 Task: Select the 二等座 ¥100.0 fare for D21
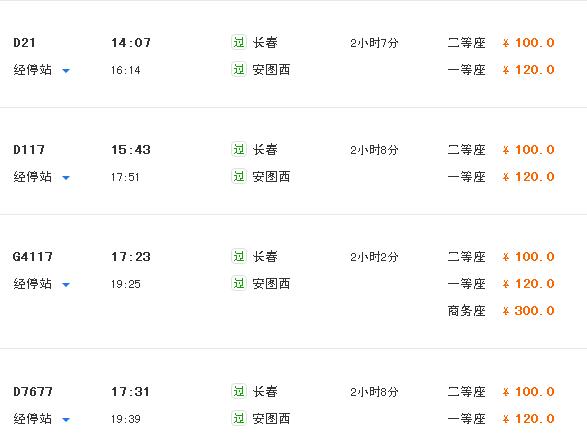tap(501, 43)
